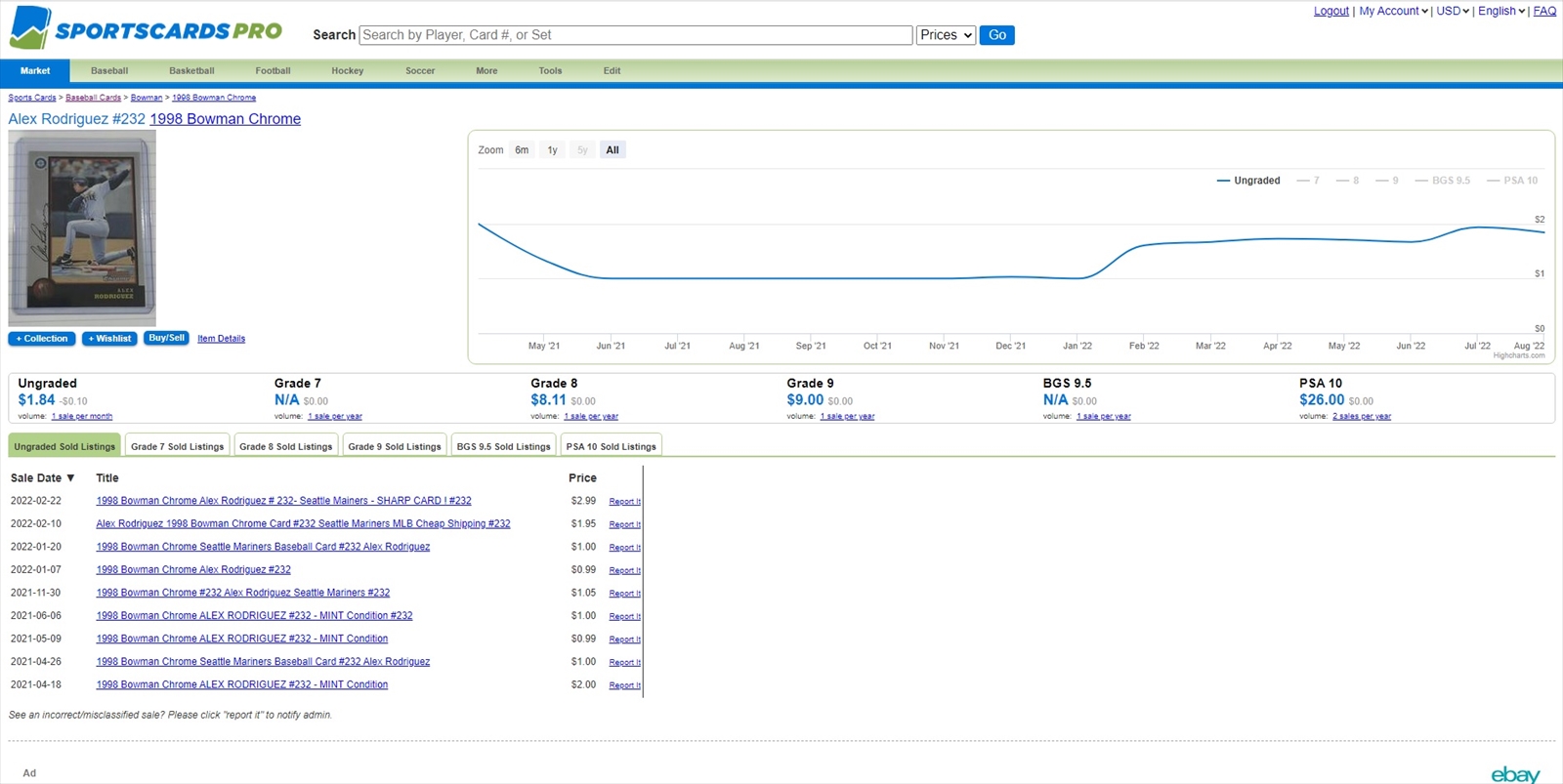Toggle Ungraded series in chart legend

coord(1248,181)
